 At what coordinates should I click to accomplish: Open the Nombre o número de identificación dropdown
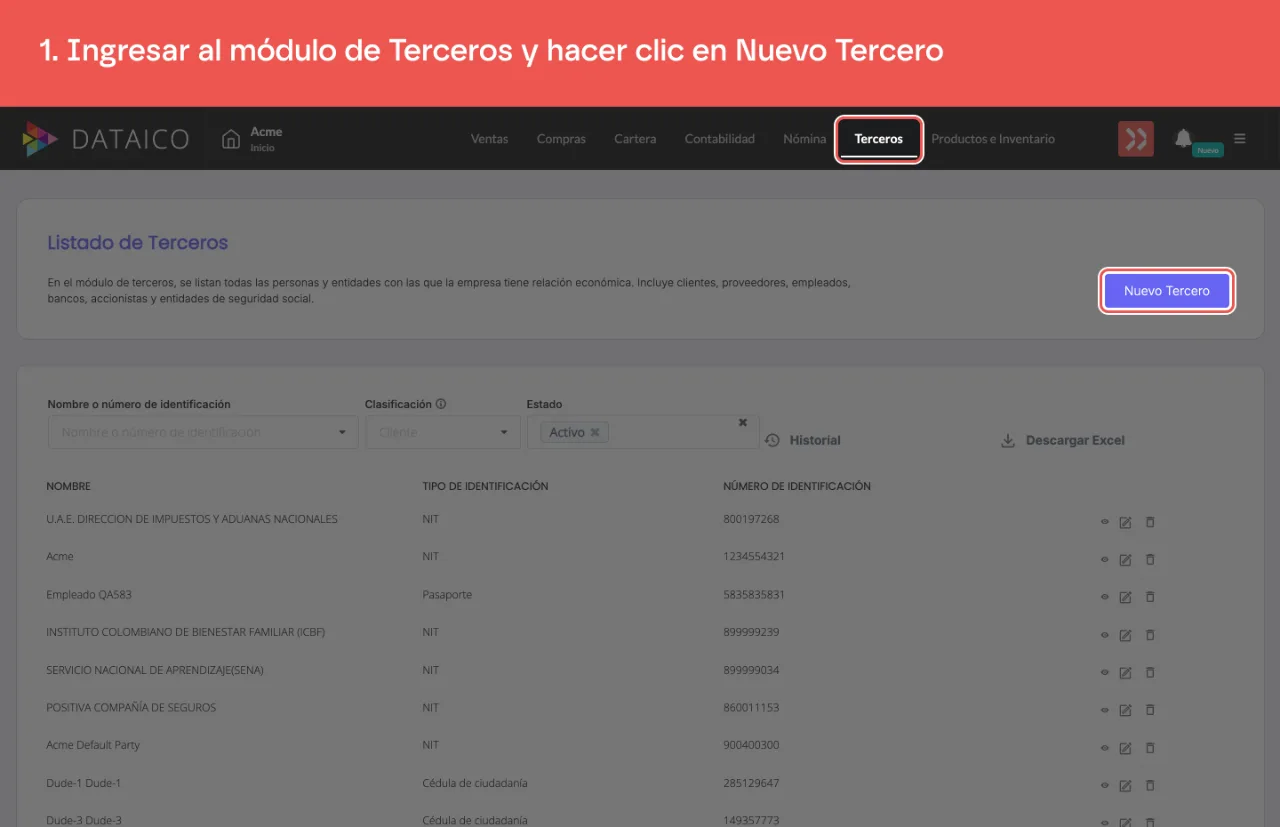point(203,432)
